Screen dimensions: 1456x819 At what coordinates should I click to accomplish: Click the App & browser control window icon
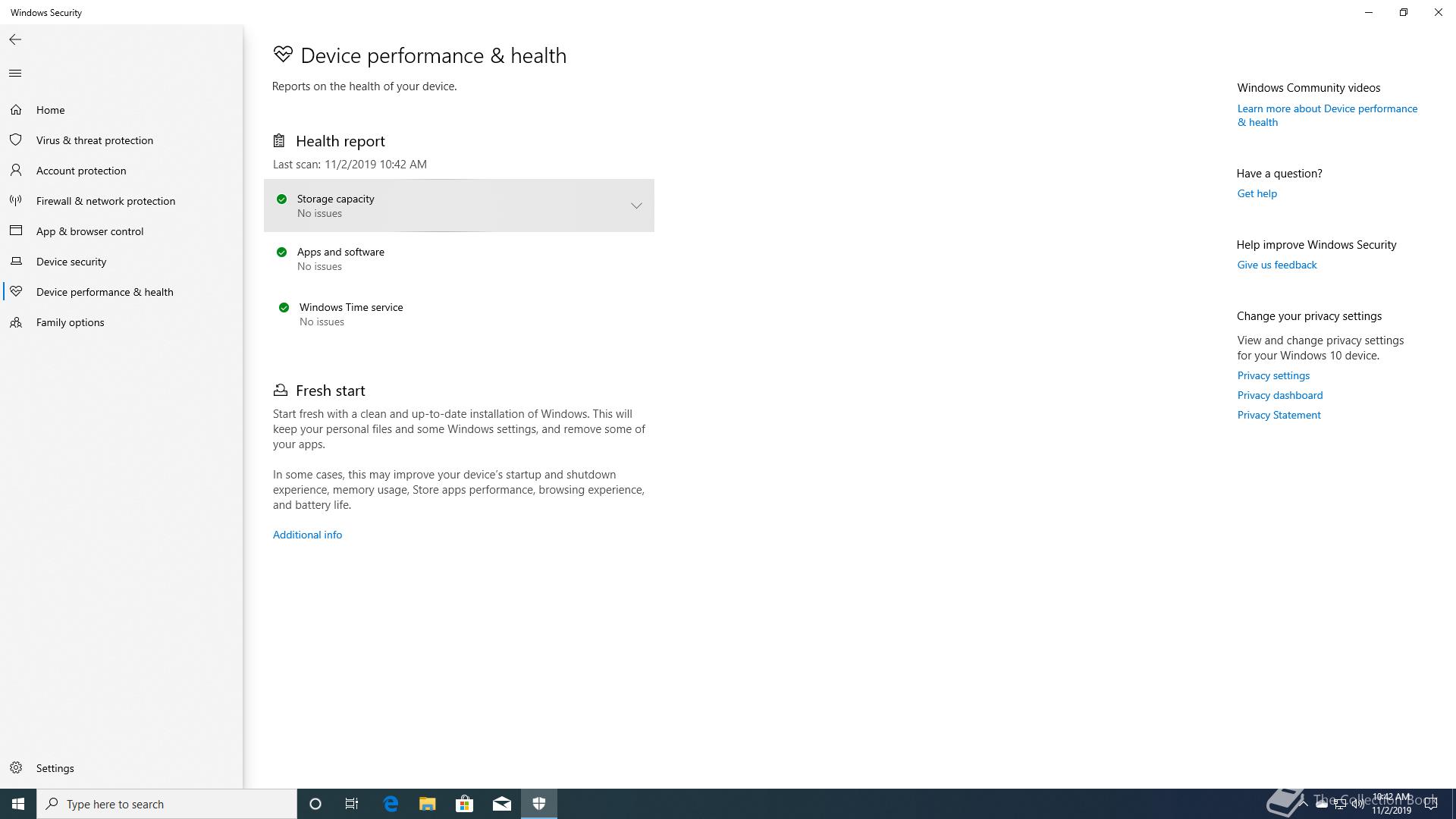tap(16, 231)
